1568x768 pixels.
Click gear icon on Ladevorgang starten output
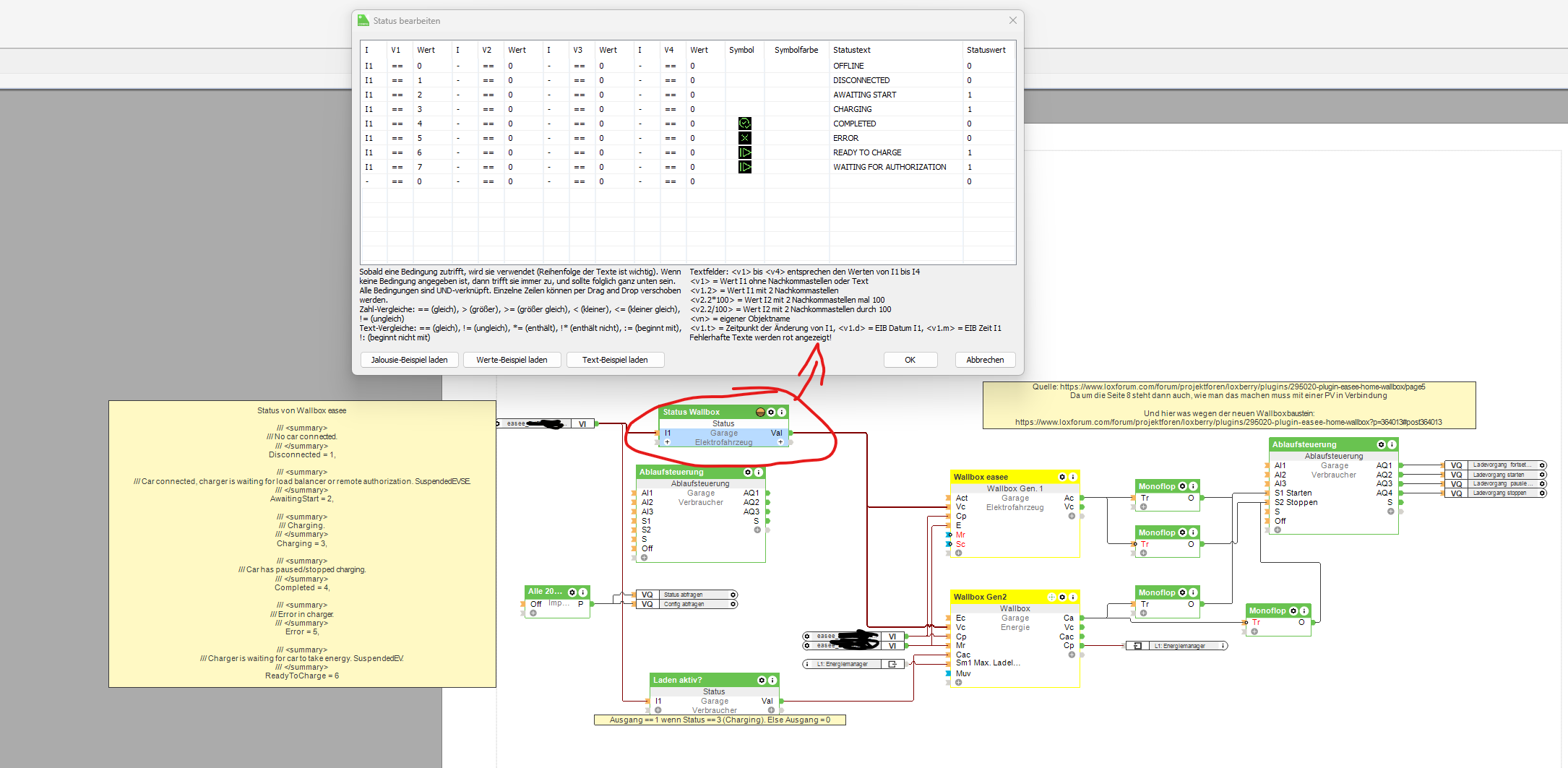[1542, 475]
